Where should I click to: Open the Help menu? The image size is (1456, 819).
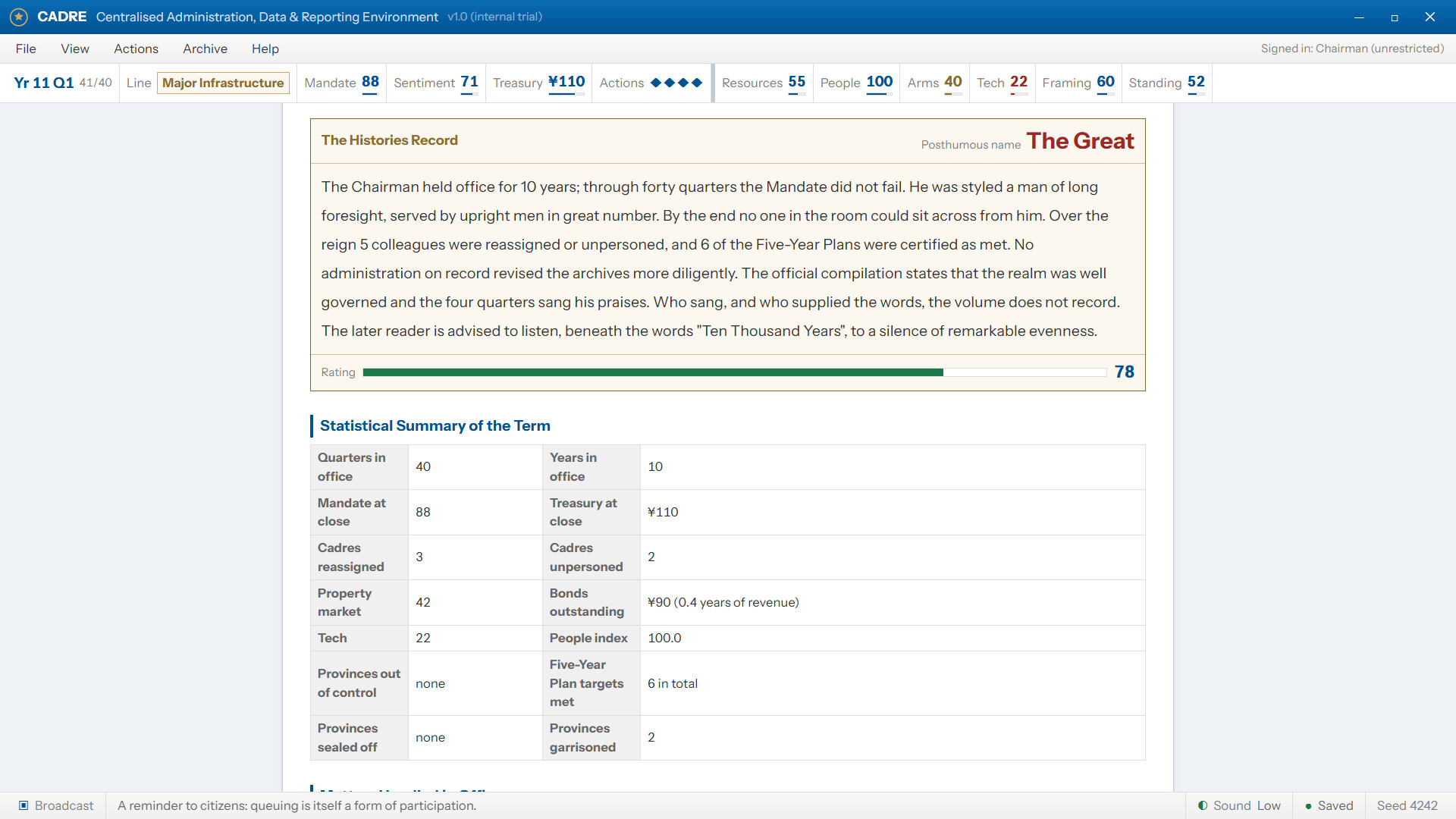pyautogui.click(x=265, y=49)
